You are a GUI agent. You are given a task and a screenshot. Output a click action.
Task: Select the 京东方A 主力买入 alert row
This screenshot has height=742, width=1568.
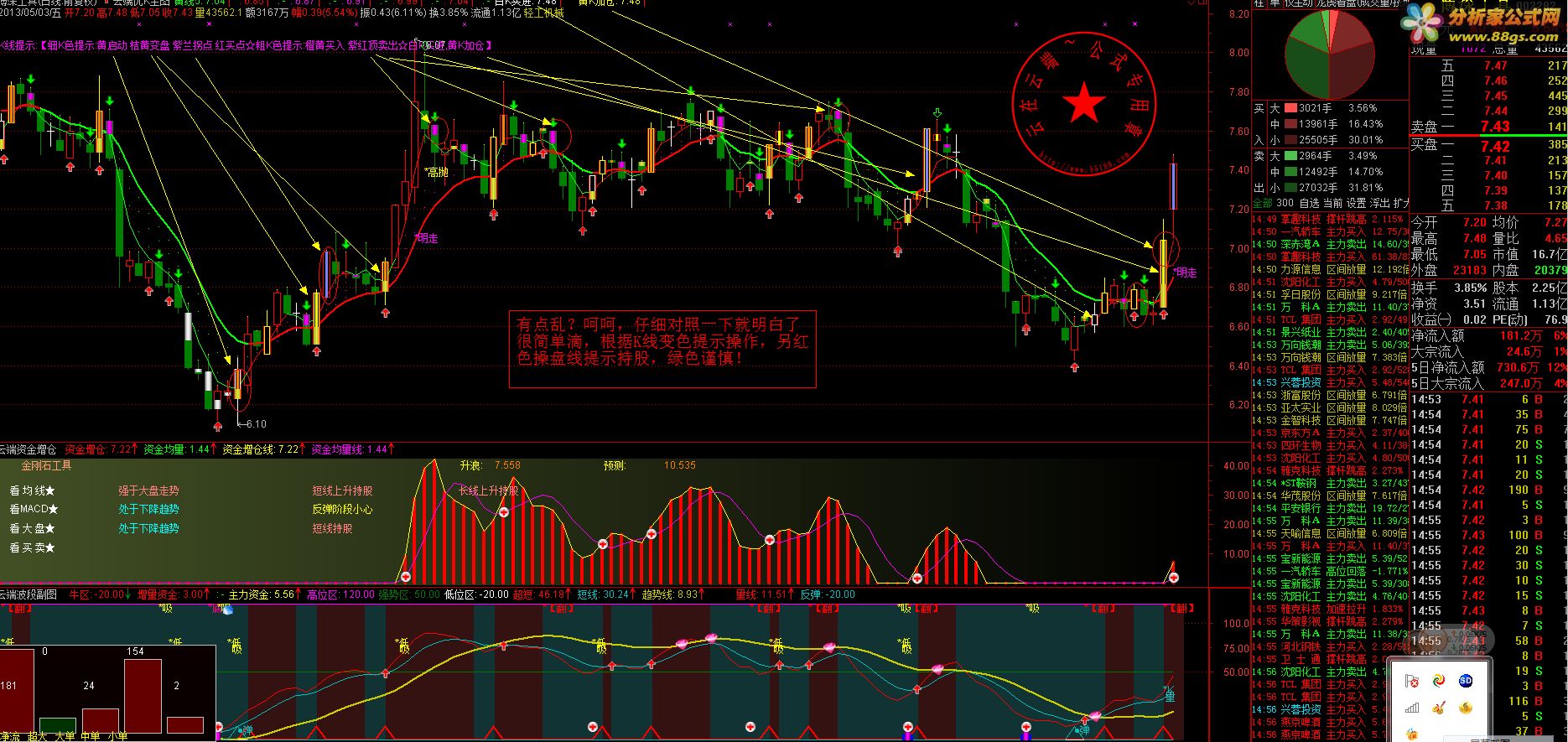coord(1331,433)
